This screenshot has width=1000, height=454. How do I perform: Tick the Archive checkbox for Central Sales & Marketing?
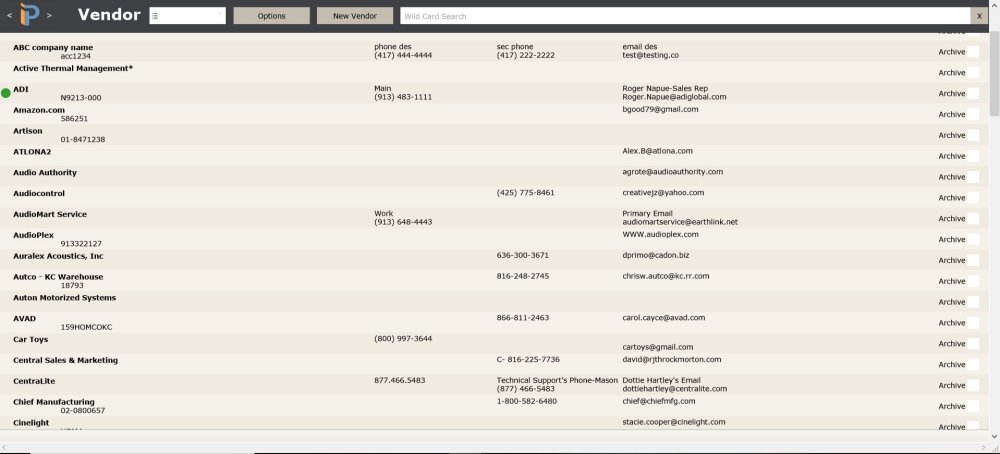click(x=973, y=365)
